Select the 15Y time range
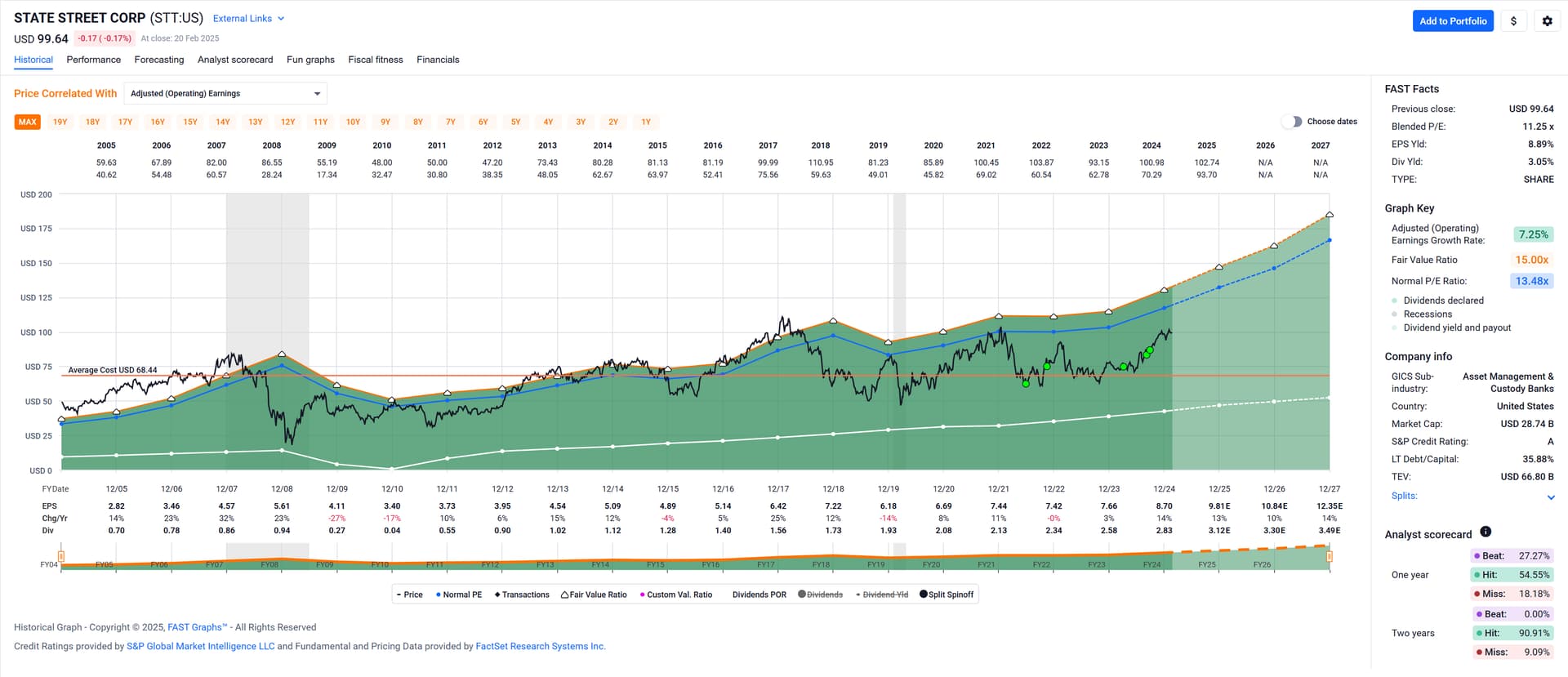Image resolution: width=1568 pixels, height=677 pixels. pos(190,122)
